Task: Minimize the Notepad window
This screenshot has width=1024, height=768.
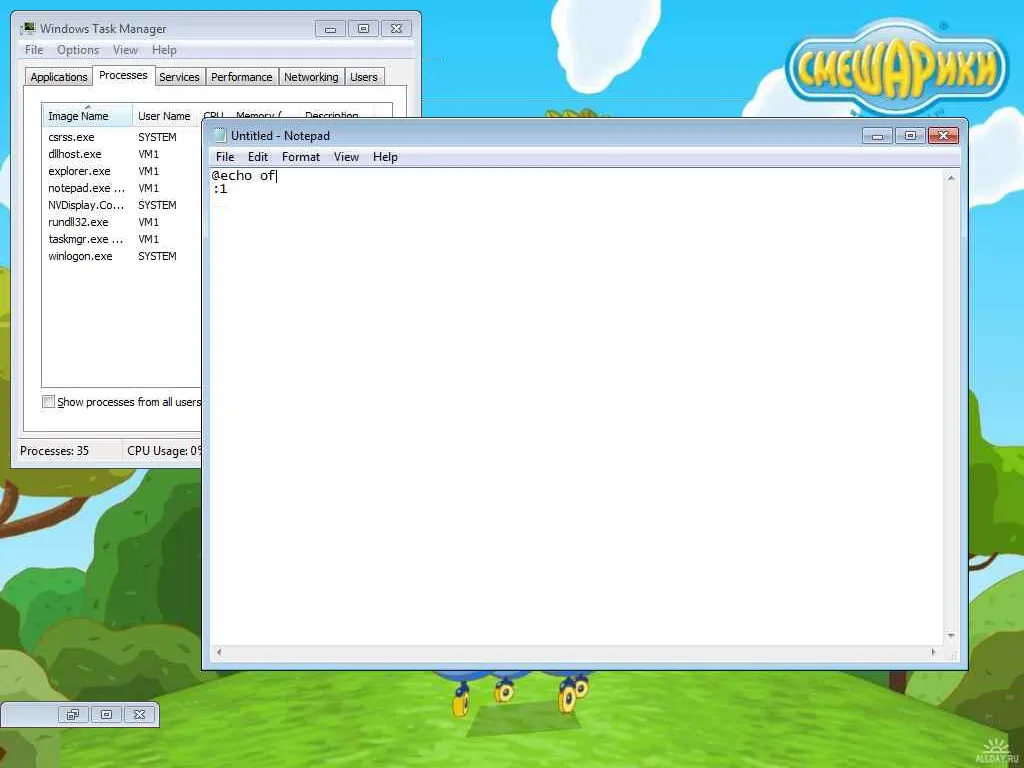Action: [877, 135]
